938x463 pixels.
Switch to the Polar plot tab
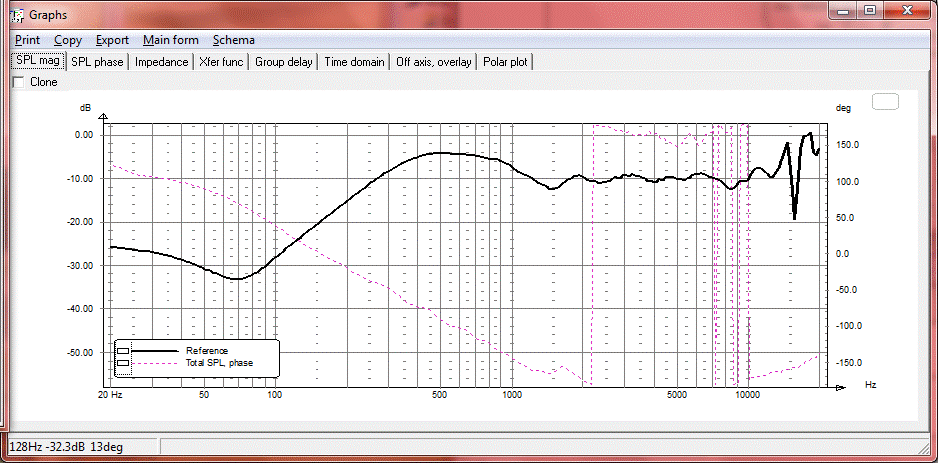tap(505, 62)
